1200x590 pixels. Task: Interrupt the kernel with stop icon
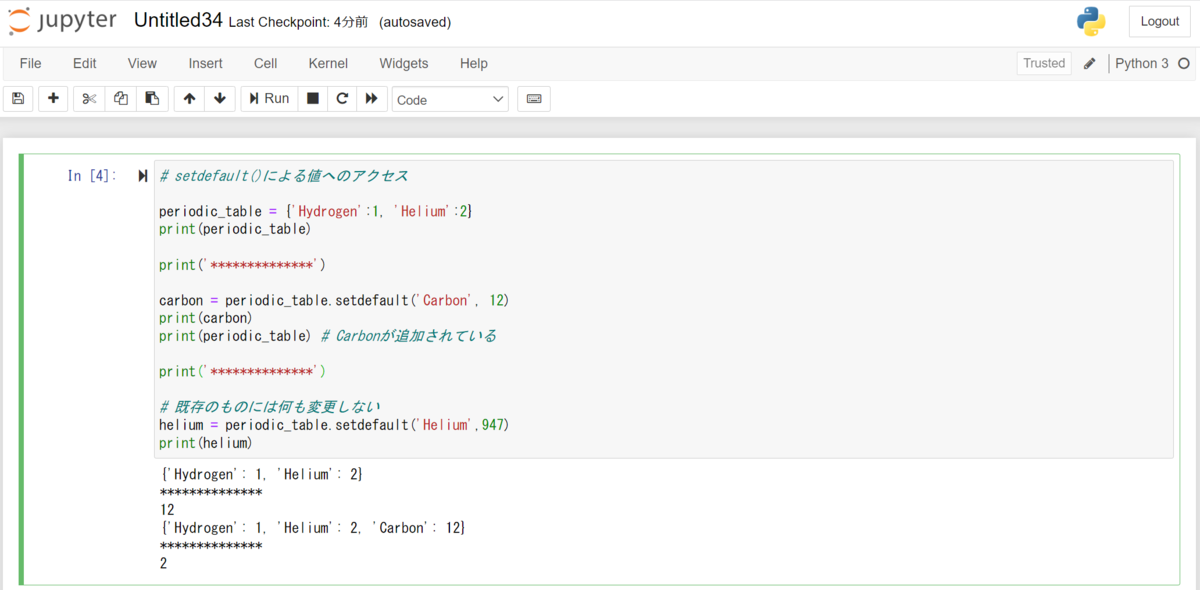click(x=313, y=99)
